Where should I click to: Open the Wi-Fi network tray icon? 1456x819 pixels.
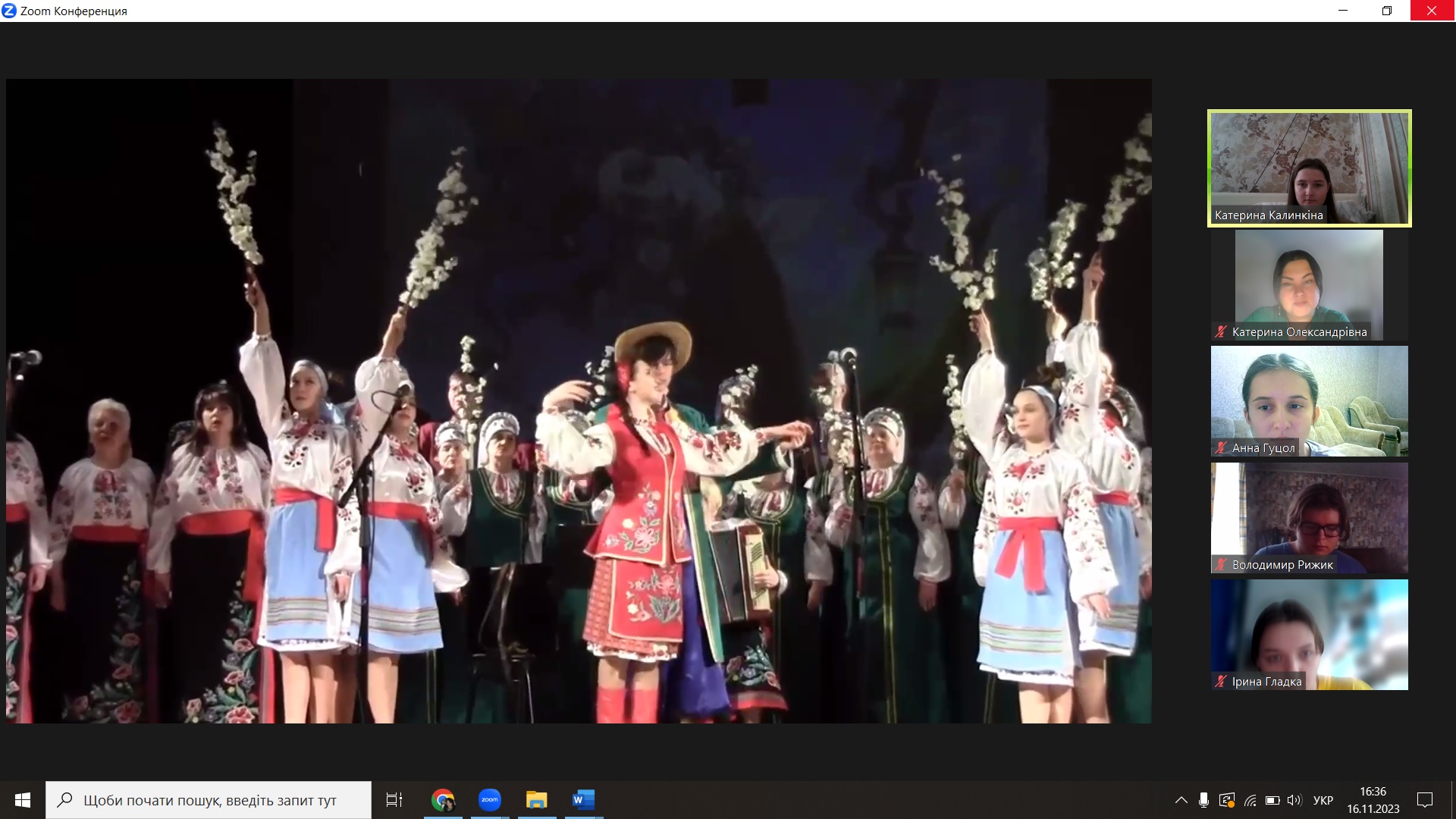point(1250,800)
